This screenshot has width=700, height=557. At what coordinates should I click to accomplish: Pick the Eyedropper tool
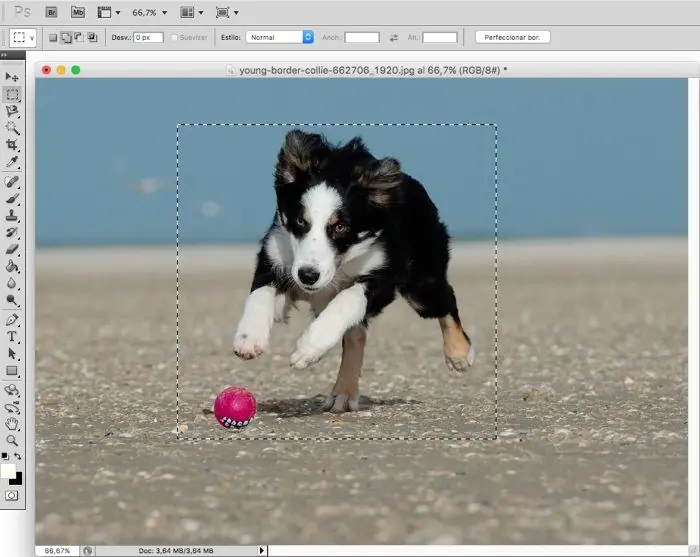point(12,162)
